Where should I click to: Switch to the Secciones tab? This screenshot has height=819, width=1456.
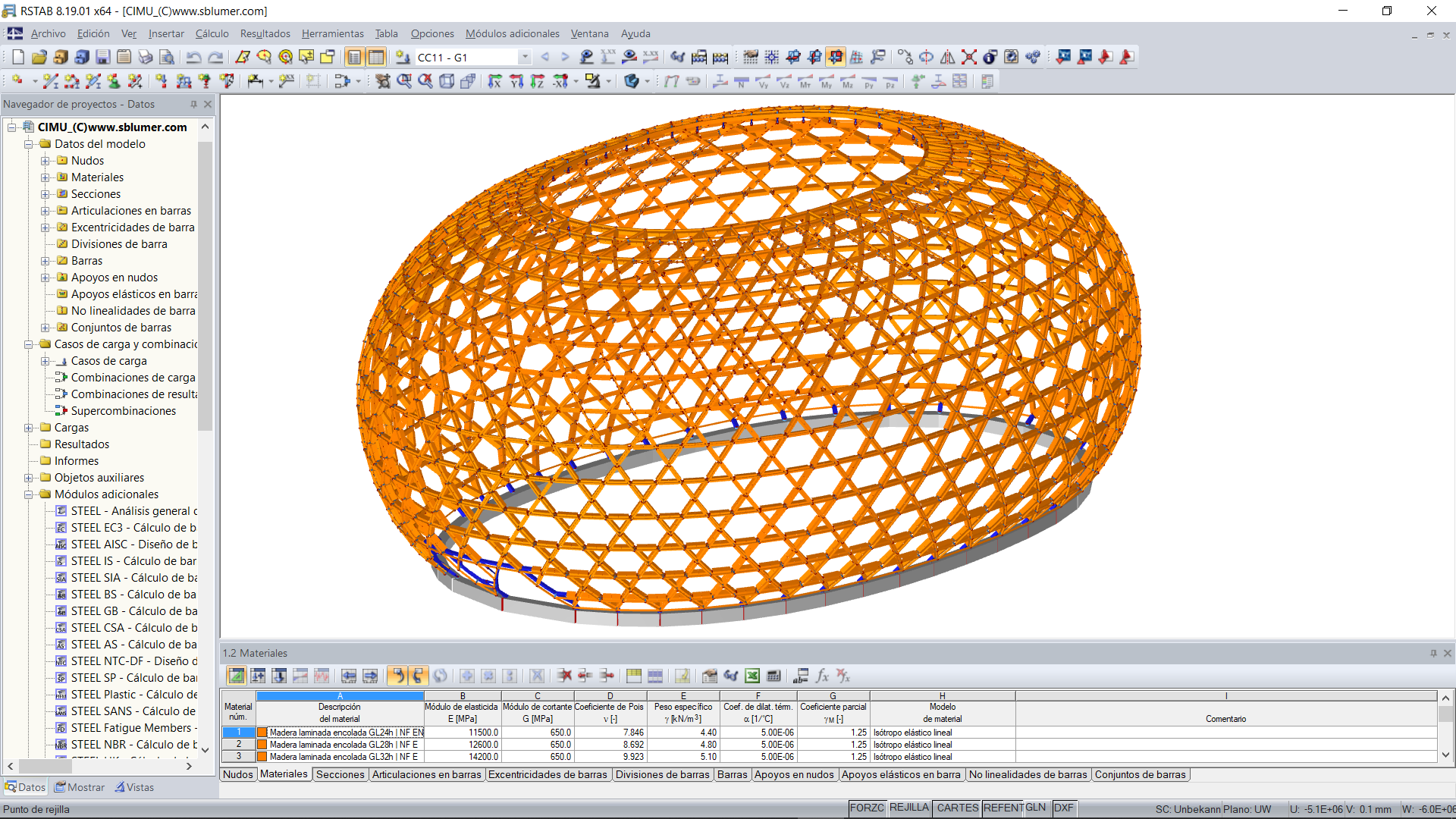tap(340, 774)
